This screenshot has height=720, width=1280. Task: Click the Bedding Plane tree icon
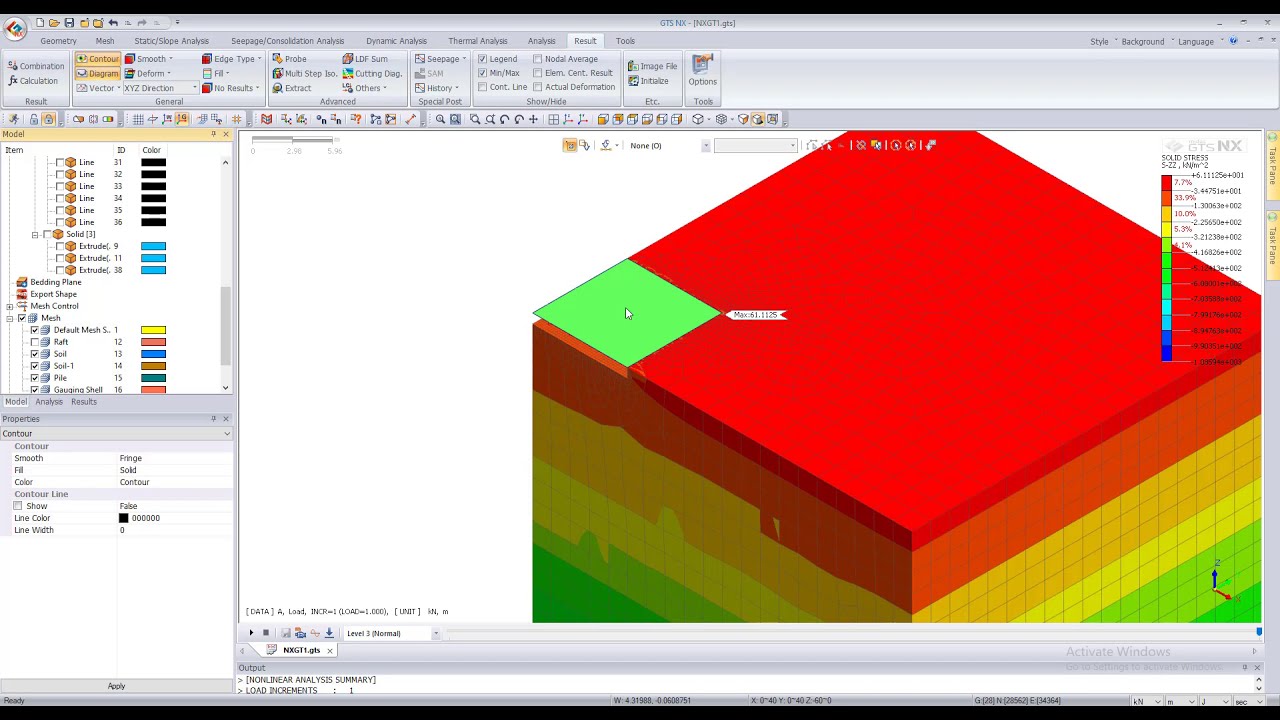click(22, 282)
